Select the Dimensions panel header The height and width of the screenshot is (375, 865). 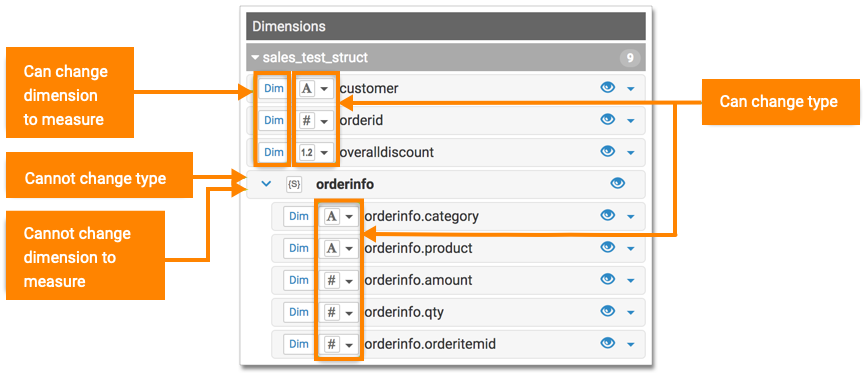446,26
